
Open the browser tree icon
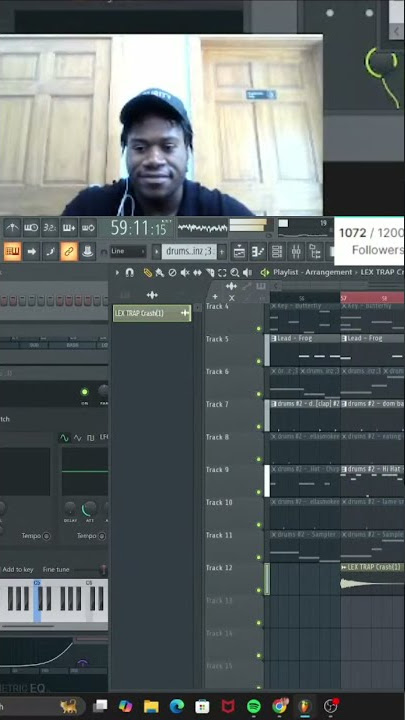315,252
